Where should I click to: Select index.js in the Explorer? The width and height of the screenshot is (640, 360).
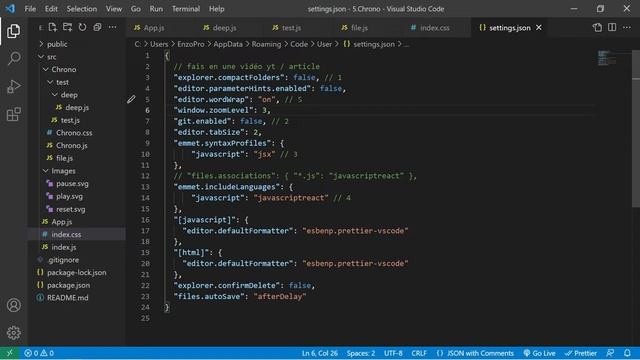77,247
